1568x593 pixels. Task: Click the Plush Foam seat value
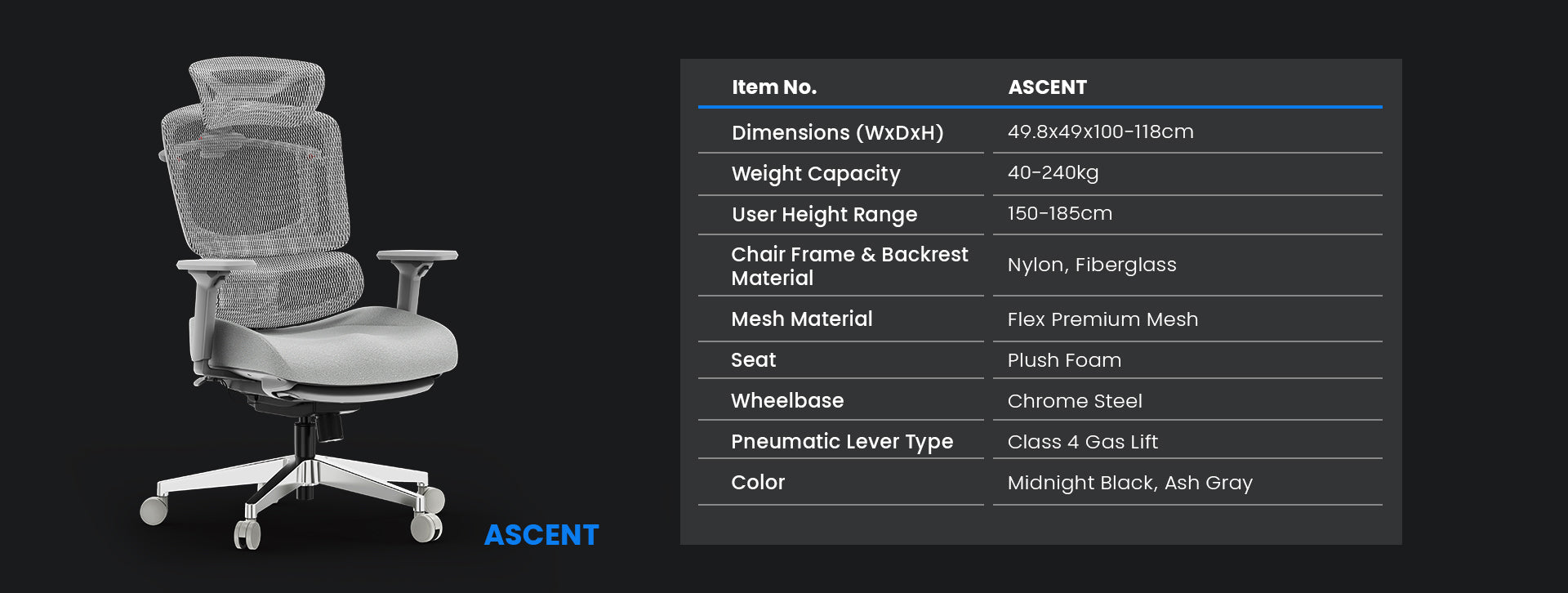(x=1064, y=360)
